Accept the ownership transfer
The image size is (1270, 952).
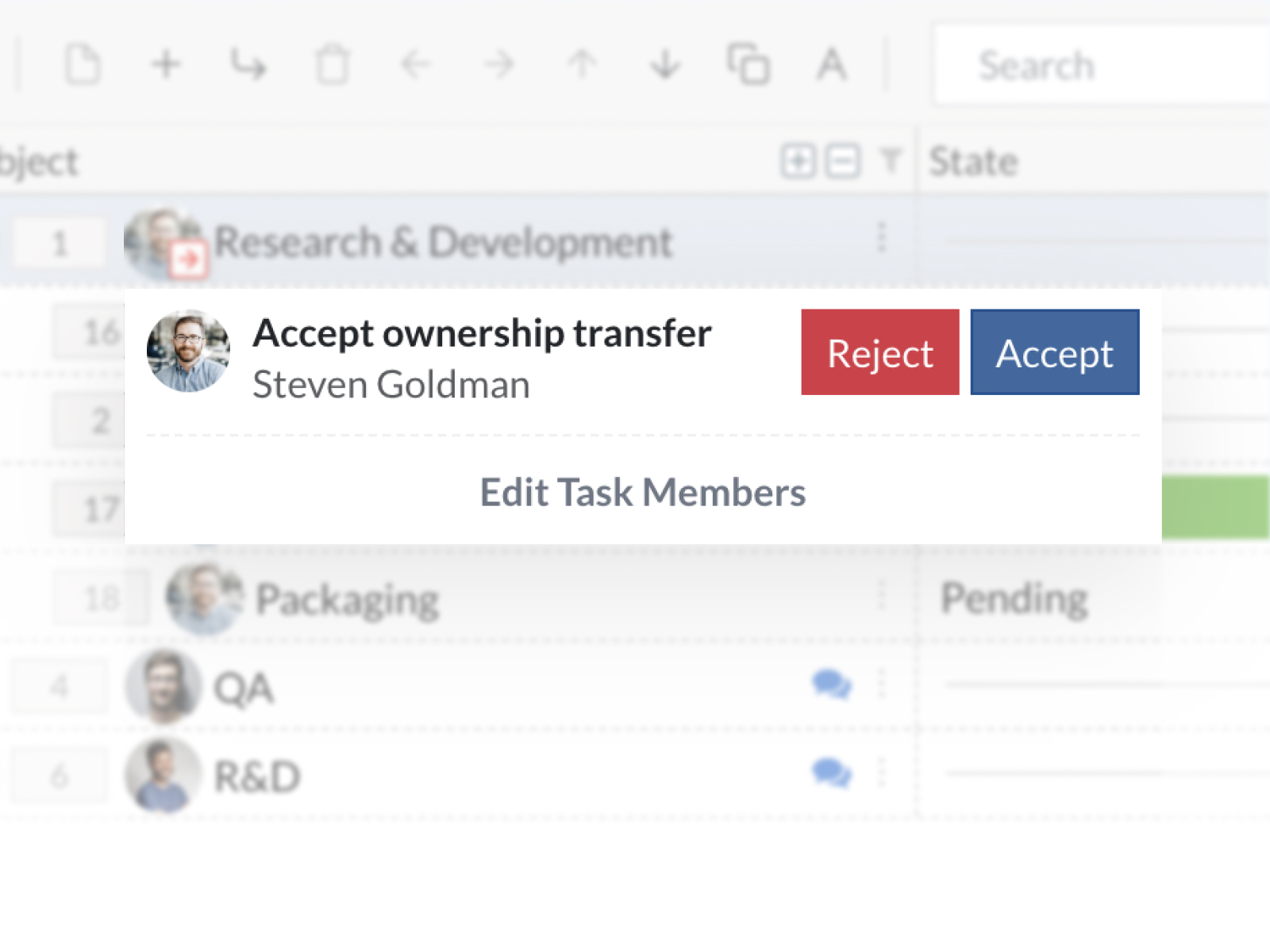pyautogui.click(x=1054, y=352)
